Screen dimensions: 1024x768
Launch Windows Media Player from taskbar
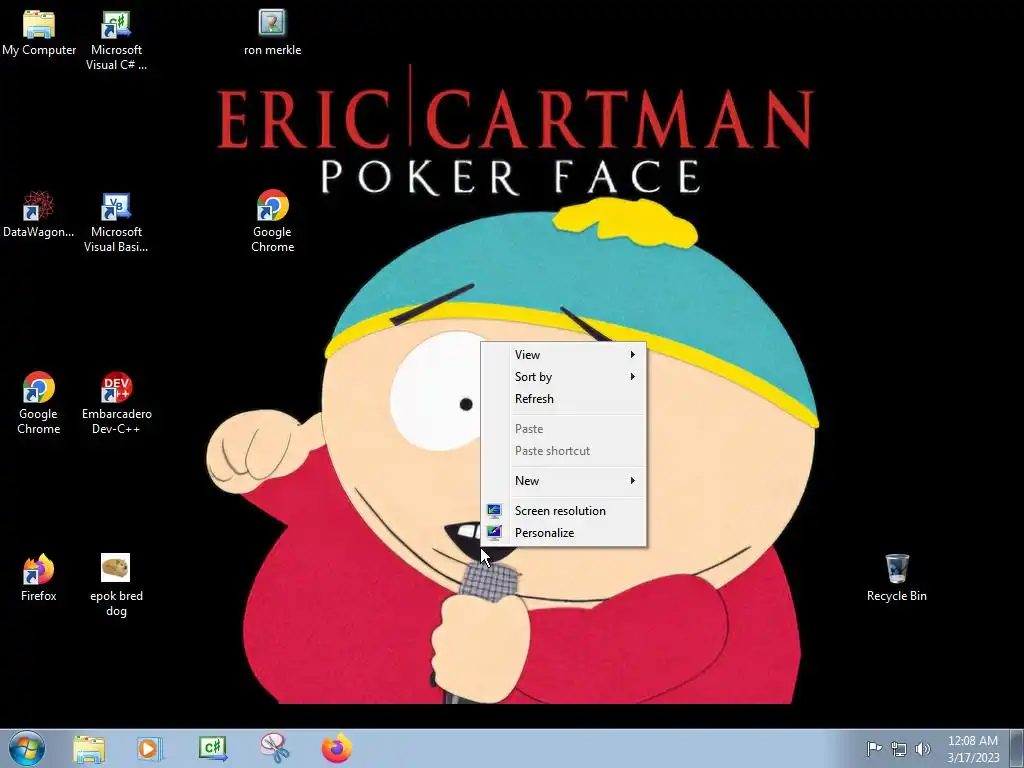(x=150, y=748)
